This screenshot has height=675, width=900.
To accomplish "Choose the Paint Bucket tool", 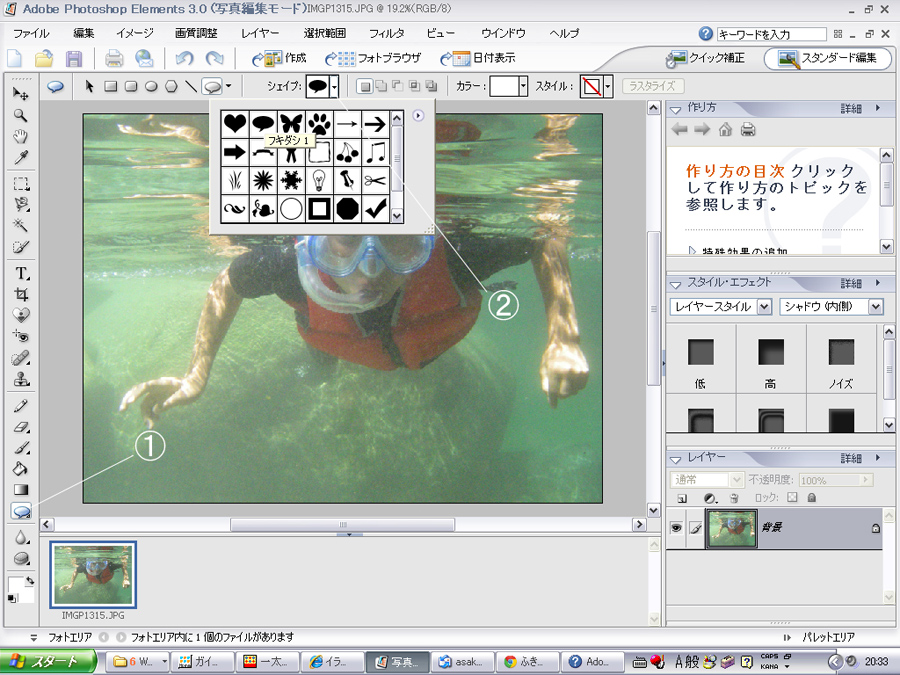I will pyautogui.click(x=20, y=469).
